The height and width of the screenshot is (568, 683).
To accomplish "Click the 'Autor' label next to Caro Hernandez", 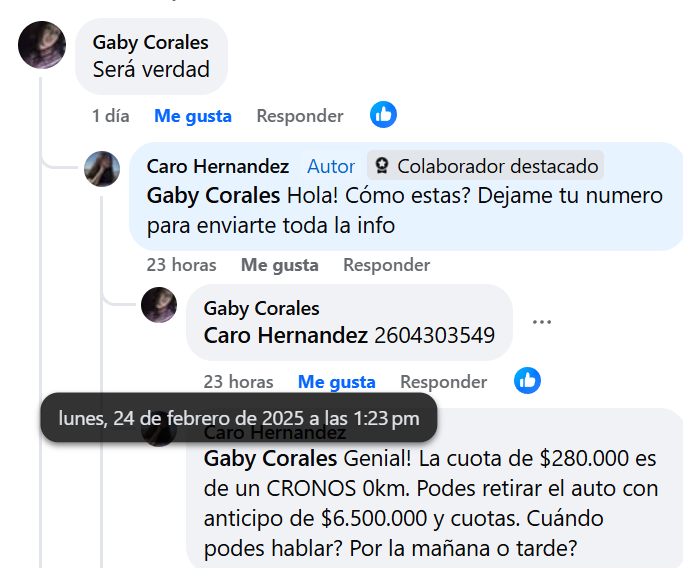I will coord(331,166).
